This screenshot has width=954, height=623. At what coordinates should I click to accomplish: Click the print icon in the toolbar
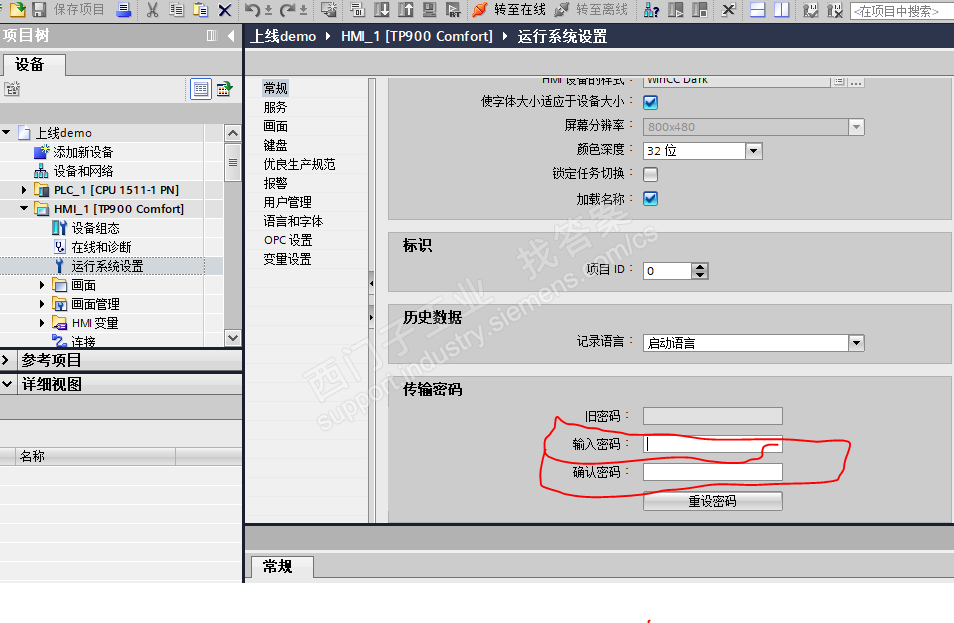tap(124, 9)
